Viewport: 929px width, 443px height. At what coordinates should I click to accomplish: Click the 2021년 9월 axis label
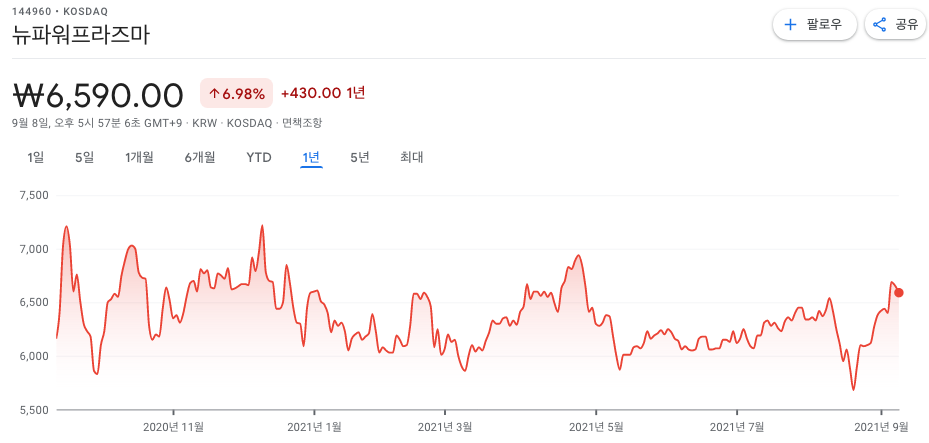click(880, 426)
